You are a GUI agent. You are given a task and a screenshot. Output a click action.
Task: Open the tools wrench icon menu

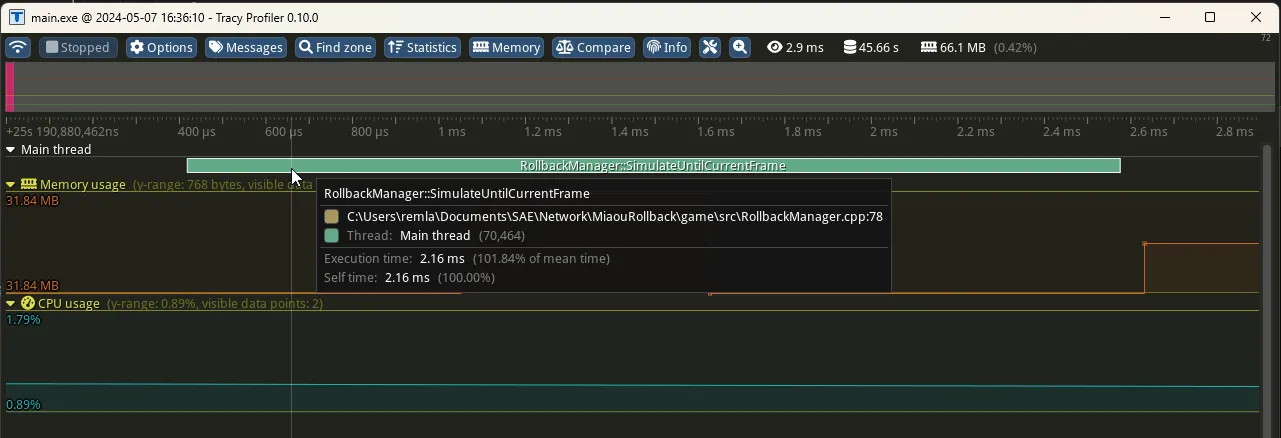[x=710, y=48]
